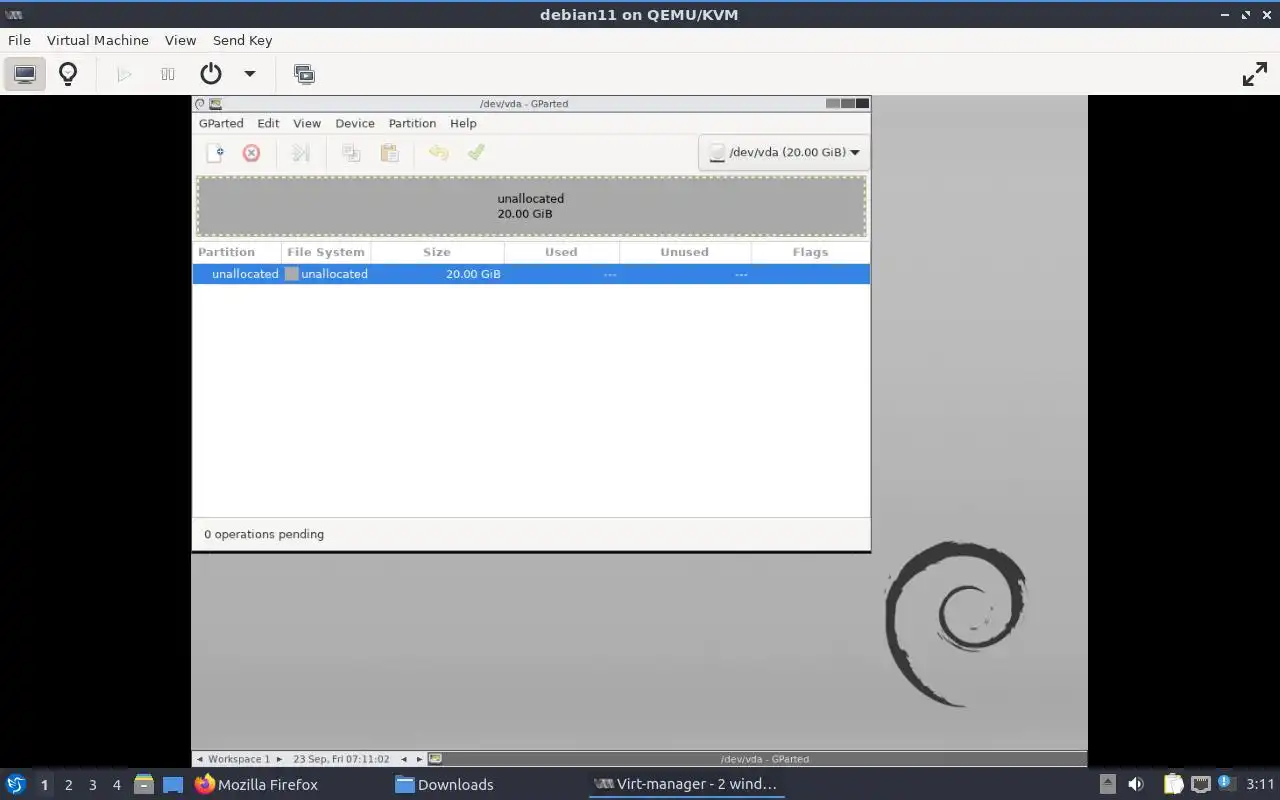Click the 3:11 taskbar clock

point(1260,784)
